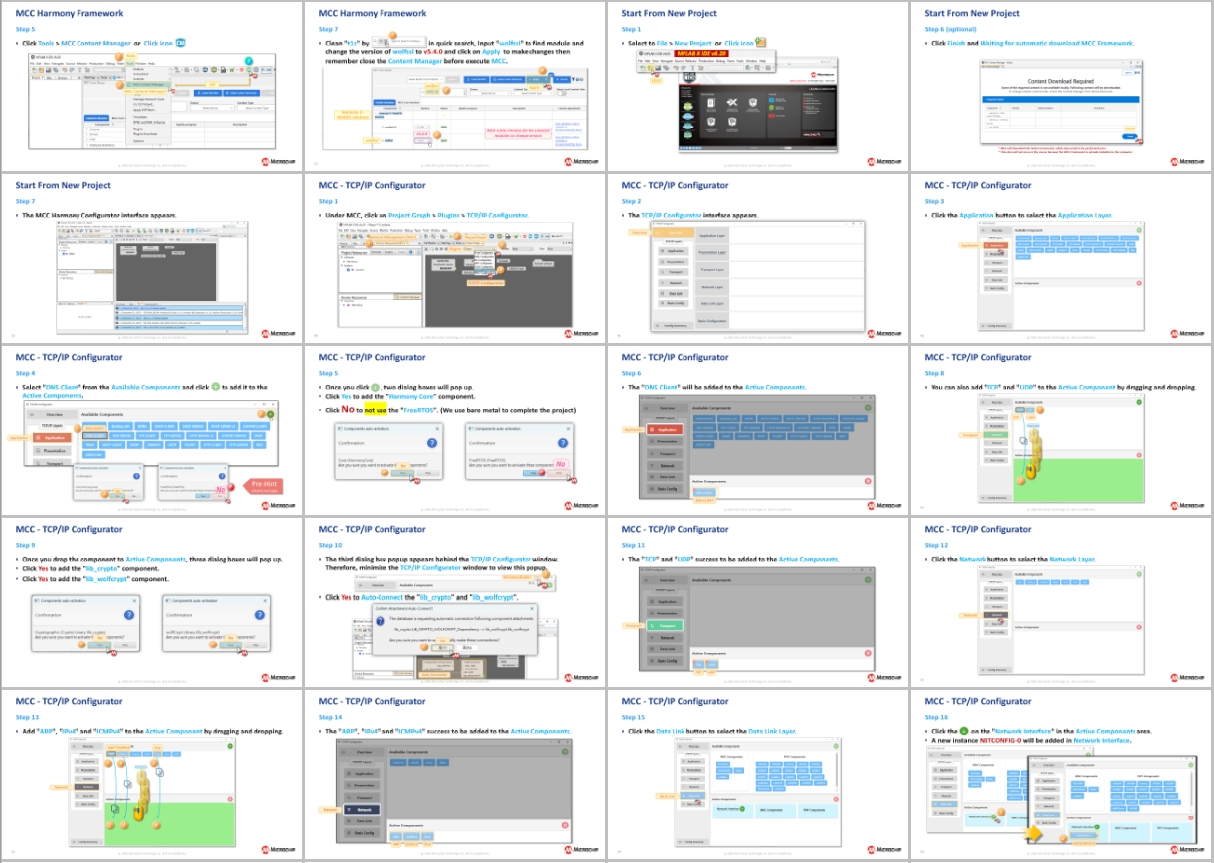Click Data Link button in Step 11 slide
The image size is (1214, 863).
click(665, 649)
